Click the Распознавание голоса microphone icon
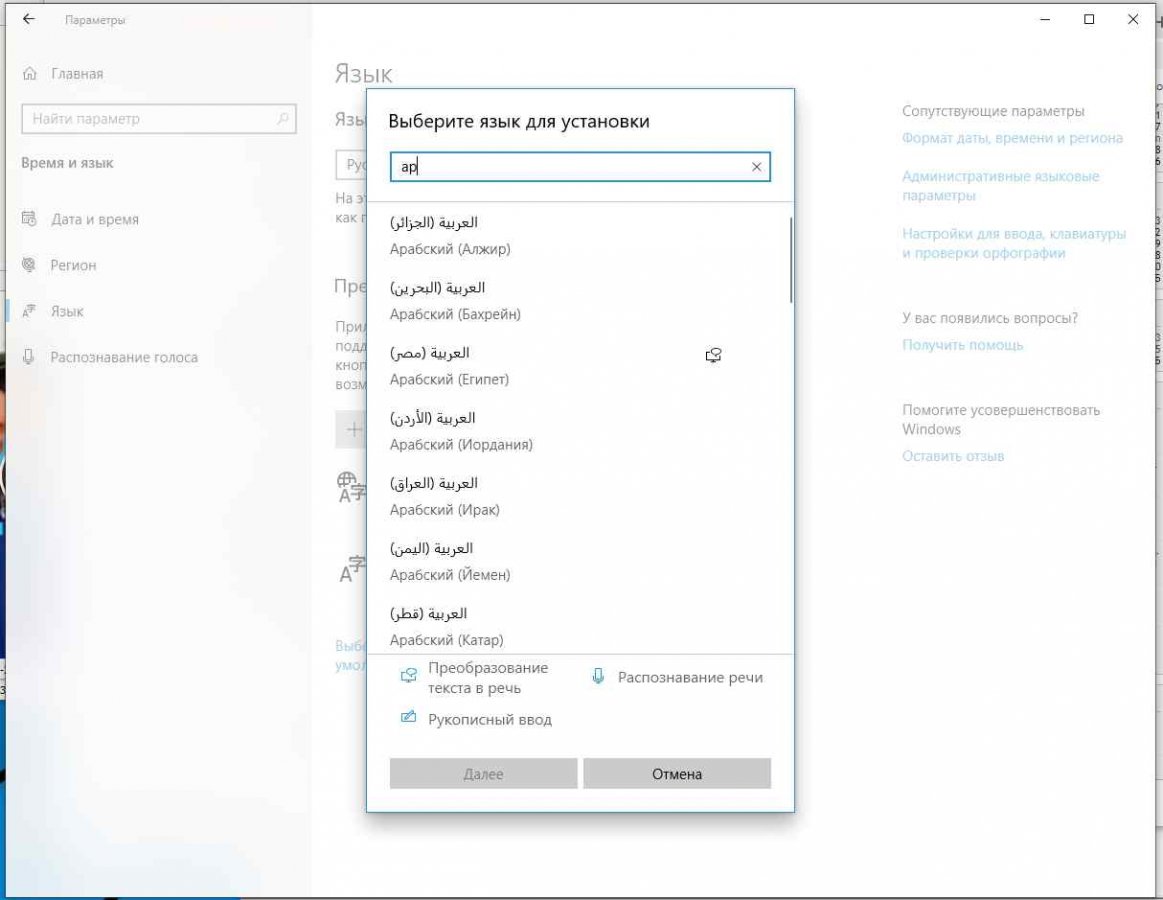Viewport: 1163px width, 900px height. pos(29,357)
